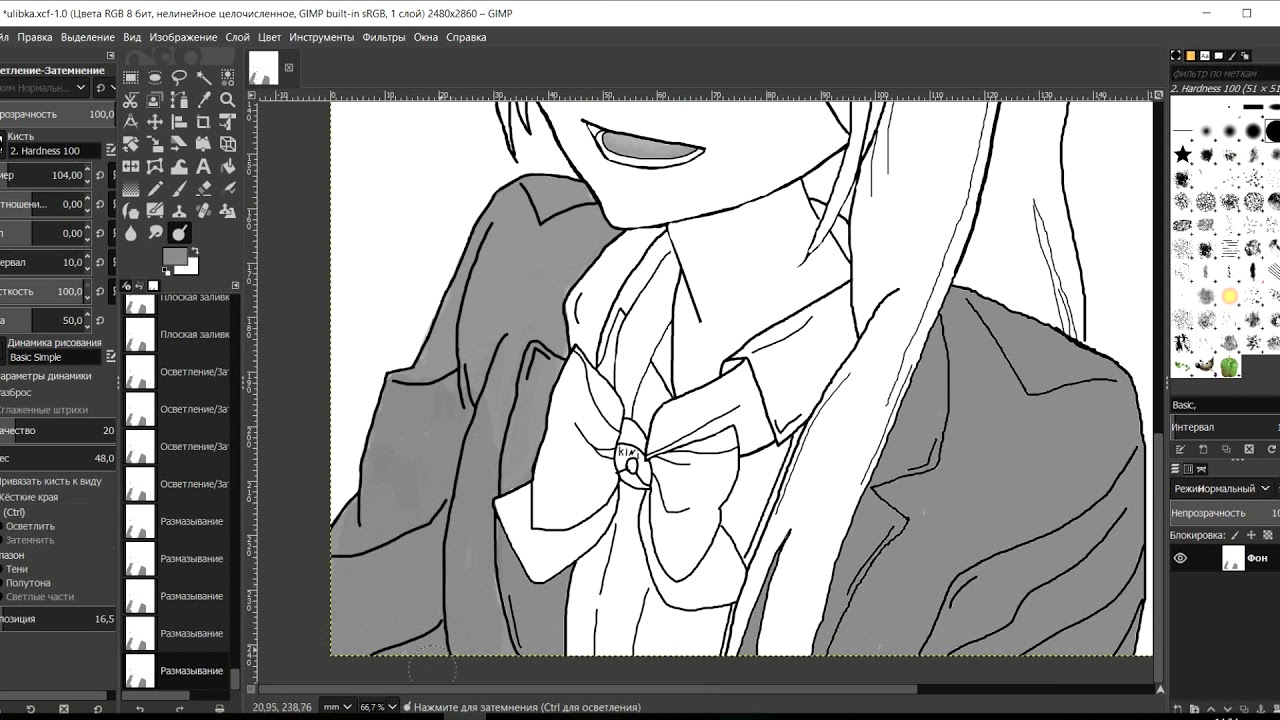Select the Затемнить radio option
The height and width of the screenshot is (720, 1280).
tap(28, 540)
